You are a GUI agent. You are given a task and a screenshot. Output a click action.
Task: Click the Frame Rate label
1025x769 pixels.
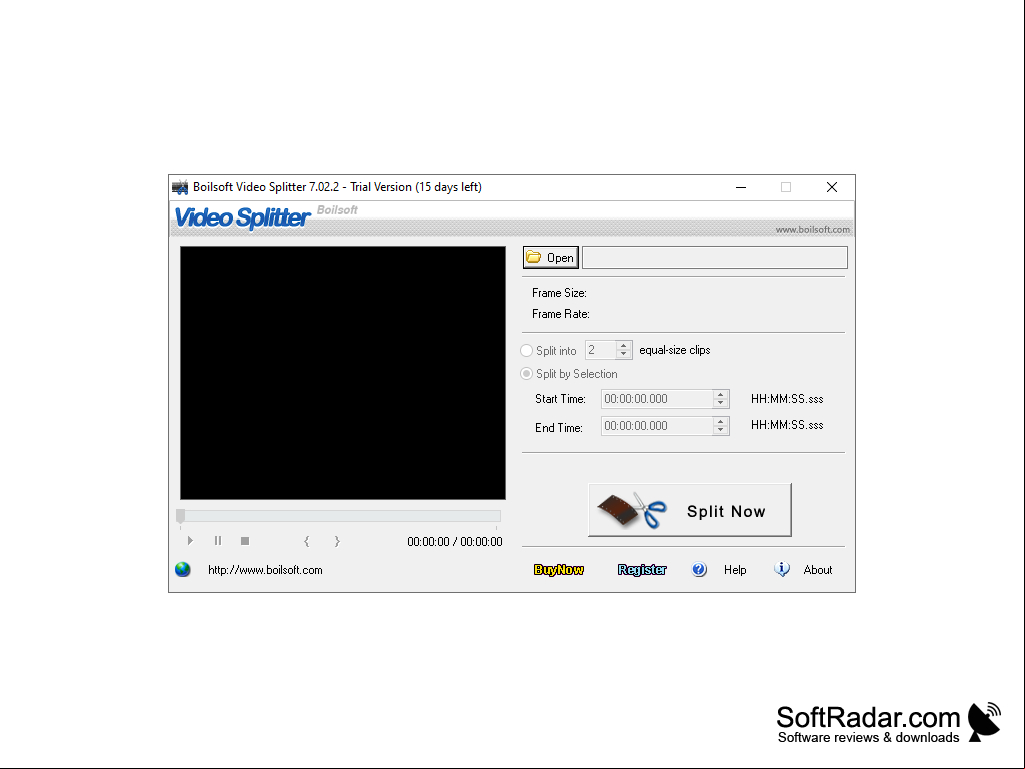tap(561, 314)
